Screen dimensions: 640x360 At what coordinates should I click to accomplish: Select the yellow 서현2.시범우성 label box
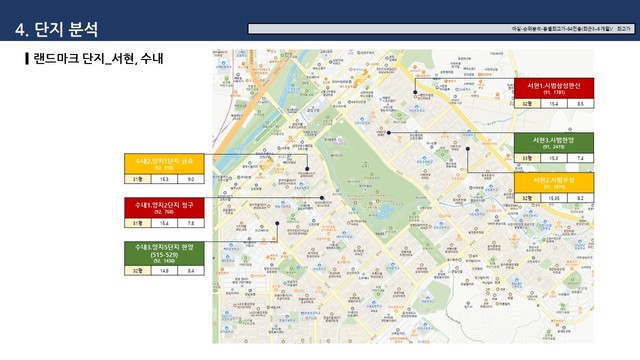click(554, 182)
